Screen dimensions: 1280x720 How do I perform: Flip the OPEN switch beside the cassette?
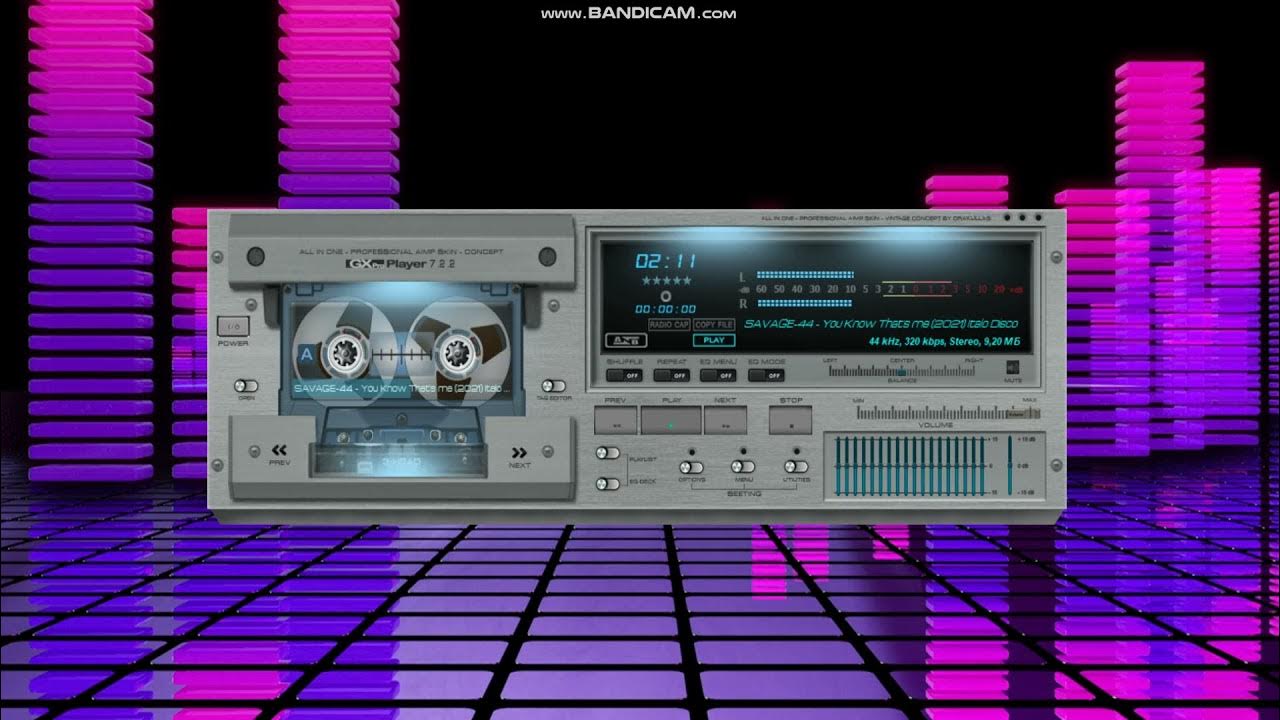pos(246,386)
